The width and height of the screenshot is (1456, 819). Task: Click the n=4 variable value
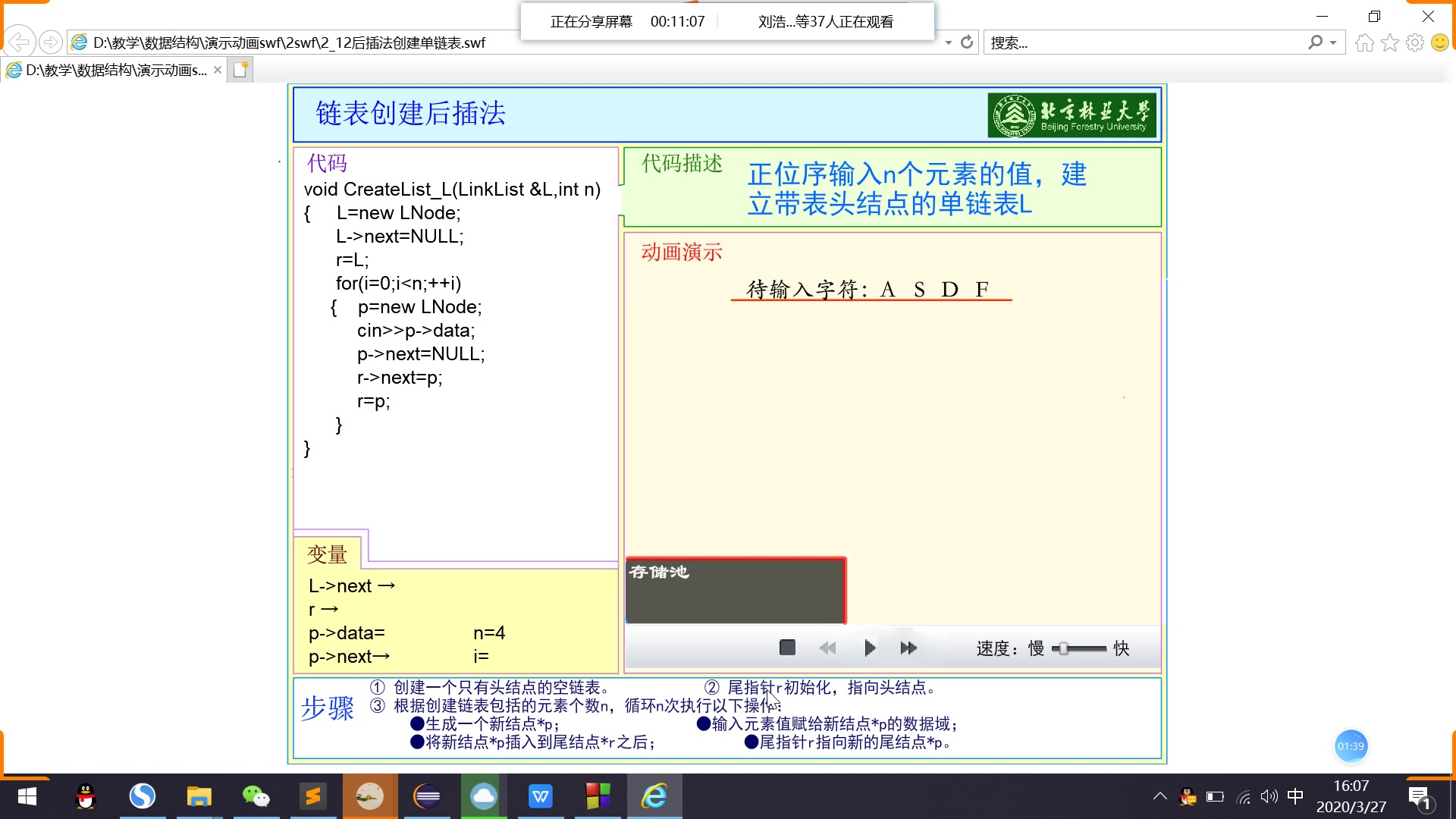(x=489, y=633)
